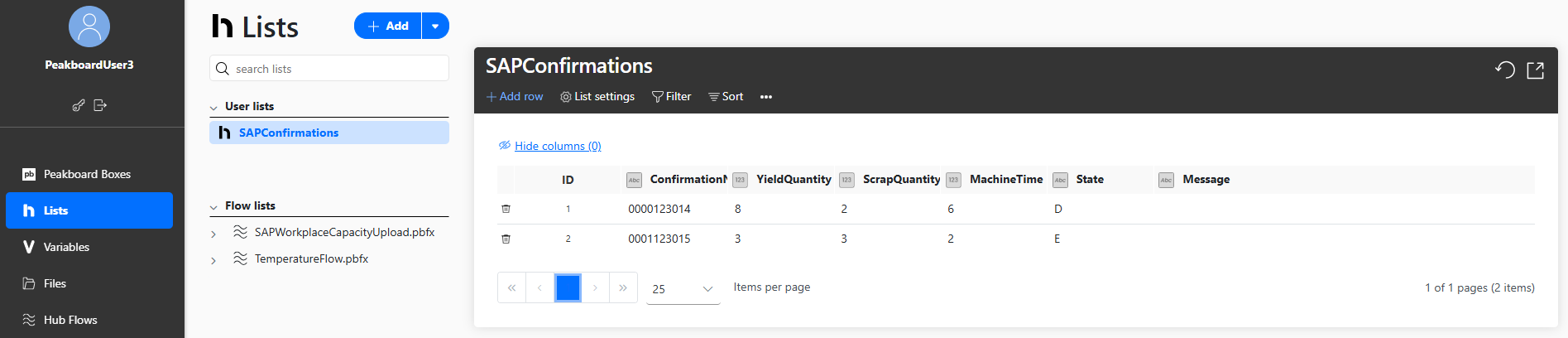Select TemperatureFlow.pbfx in Flow lists
Image resolution: width=1568 pixels, height=338 pixels.
pyautogui.click(x=311, y=258)
